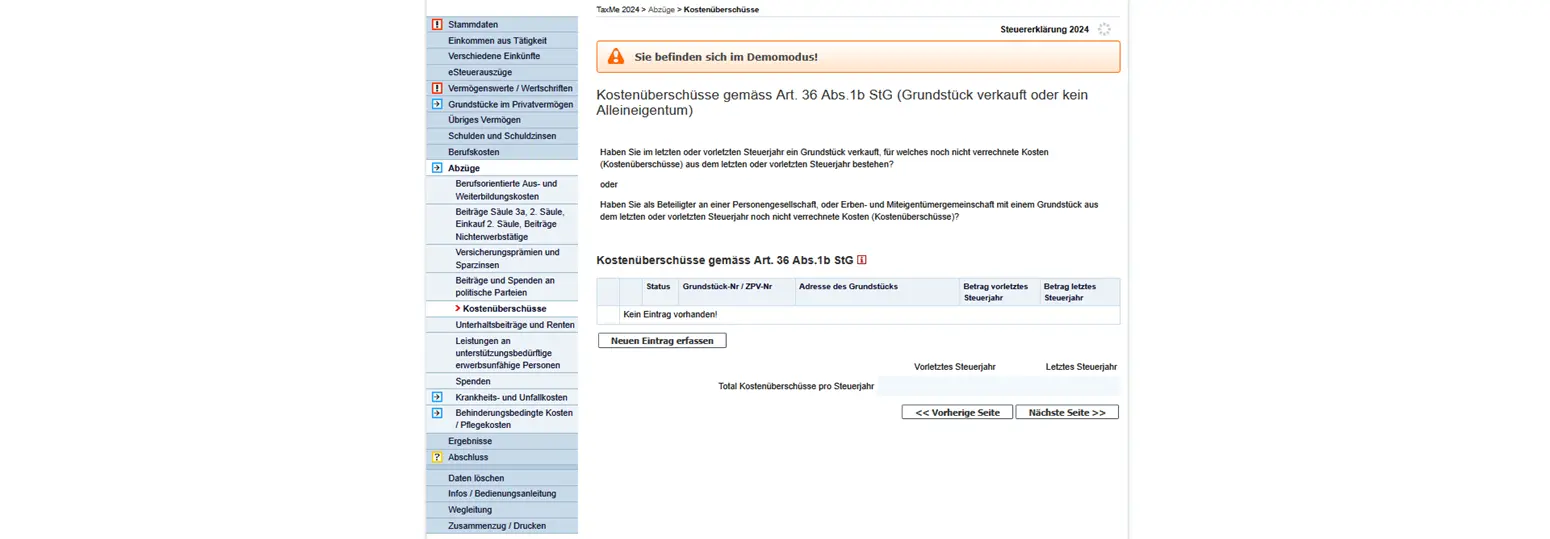The image size is (1550, 539).
Task: Open Beiträge und Spenden an politische Parteien
Action: tap(505, 286)
